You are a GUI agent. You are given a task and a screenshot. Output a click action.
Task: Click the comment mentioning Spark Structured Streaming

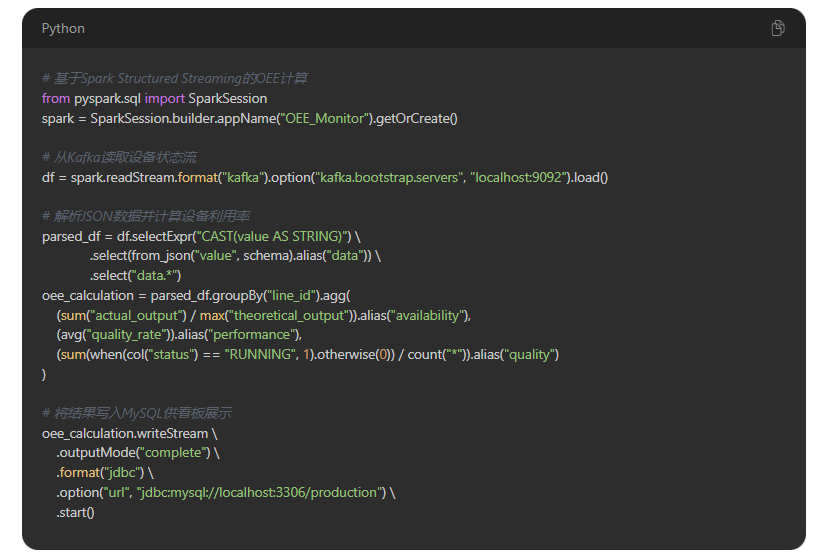pos(175,79)
